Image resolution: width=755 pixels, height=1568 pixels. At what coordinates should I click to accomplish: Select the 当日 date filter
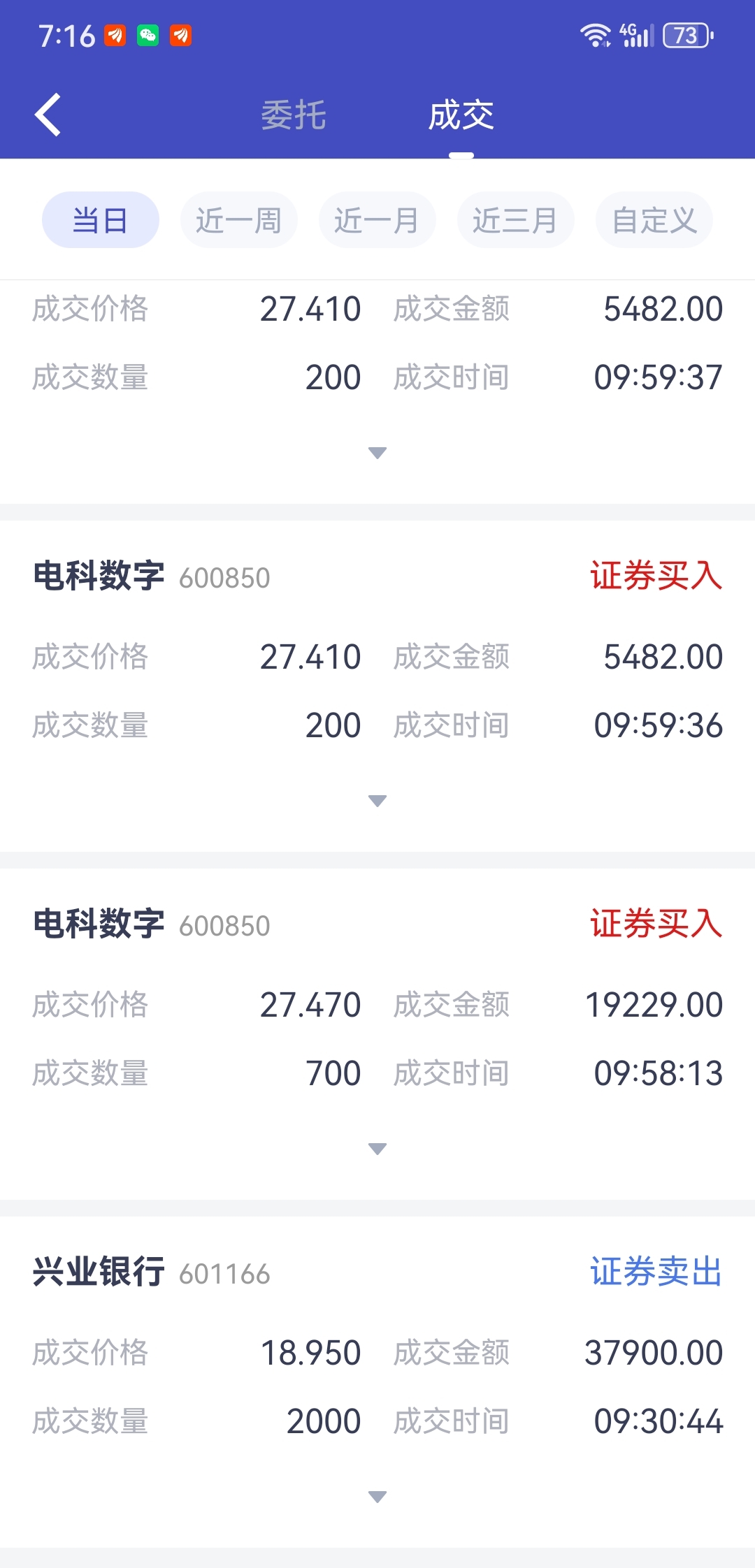click(x=101, y=220)
